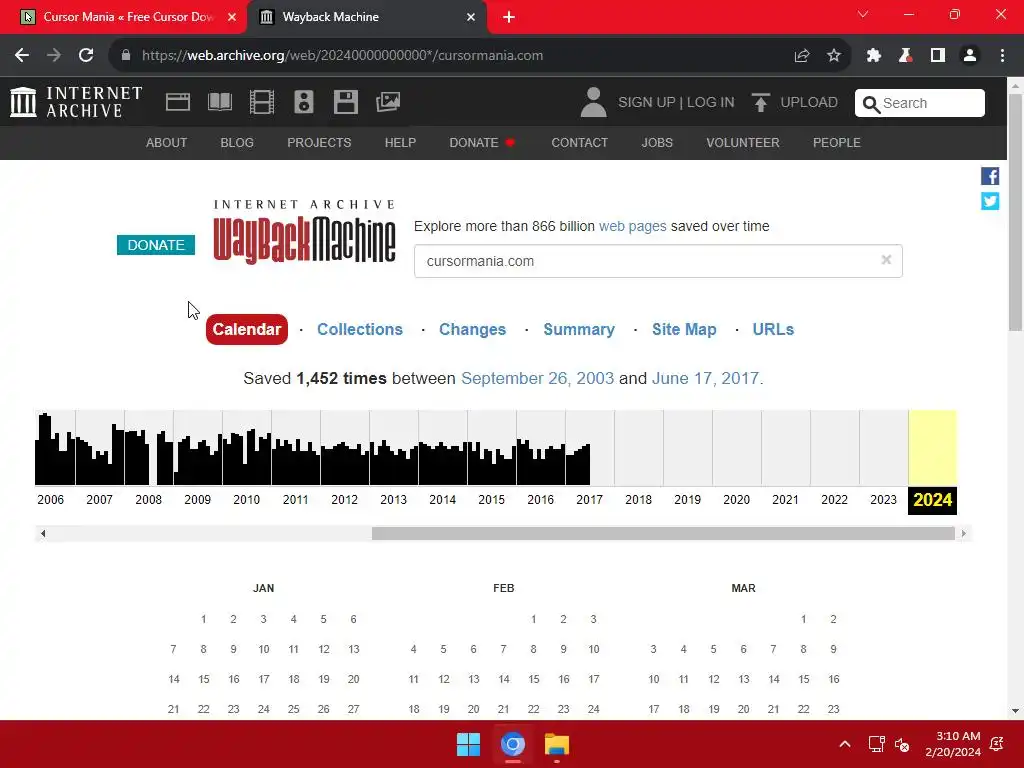Open File Explorer from the taskbar
Image resolution: width=1024 pixels, height=768 pixels.
point(556,744)
